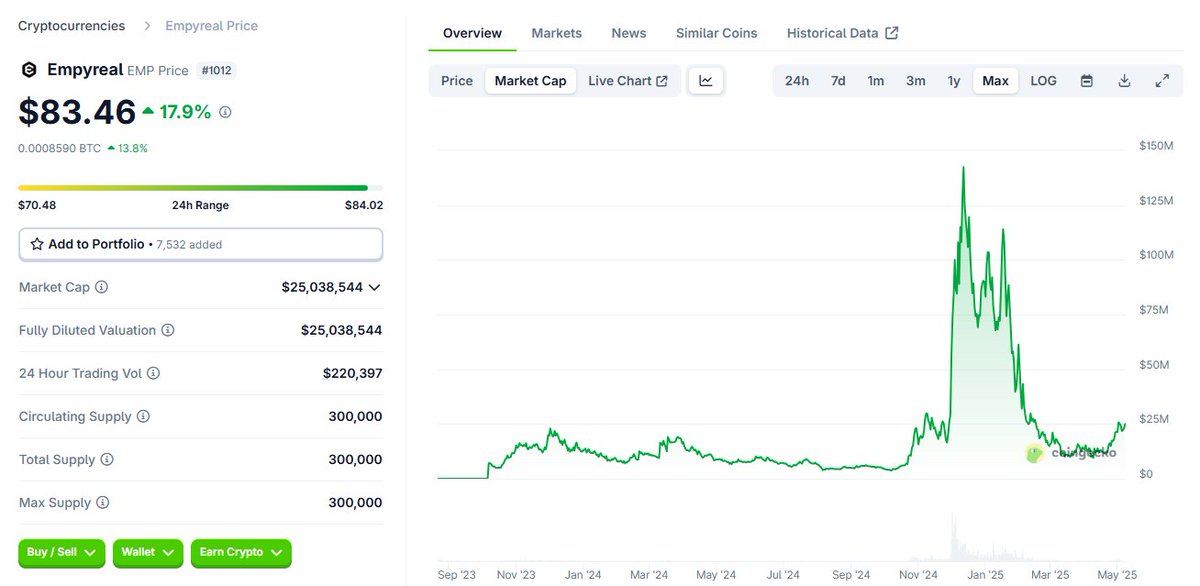Screen dimensions: 1200x586
Task: Click the star icon in Add to Portfolio
Action: point(37,244)
